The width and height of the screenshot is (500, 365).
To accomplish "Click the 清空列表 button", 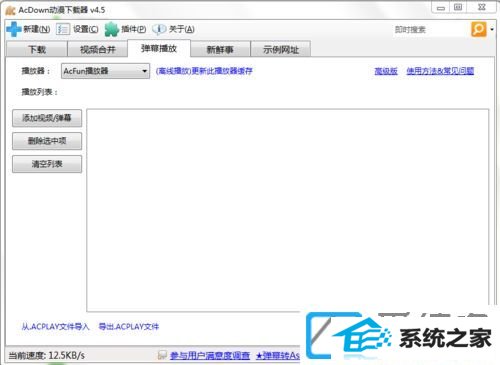I will click(47, 164).
